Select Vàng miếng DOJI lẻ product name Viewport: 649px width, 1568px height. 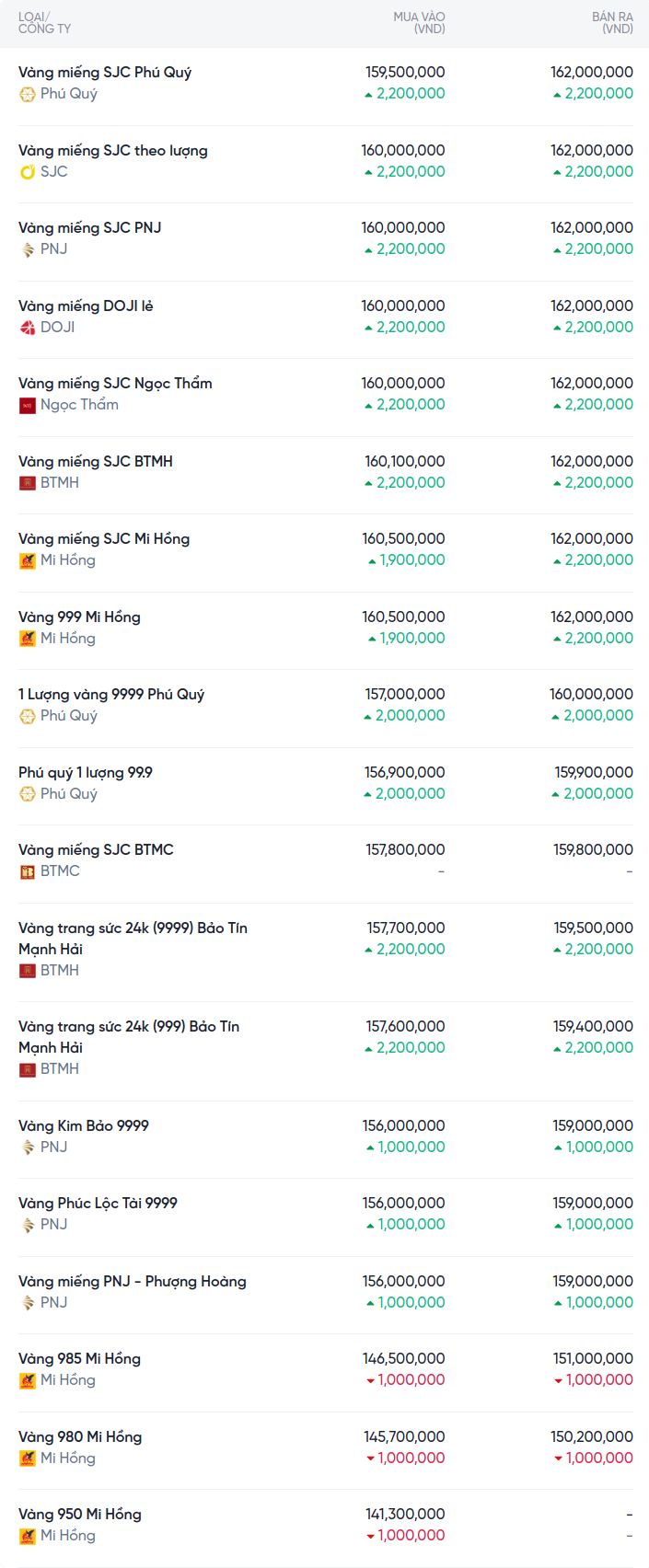tap(86, 306)
